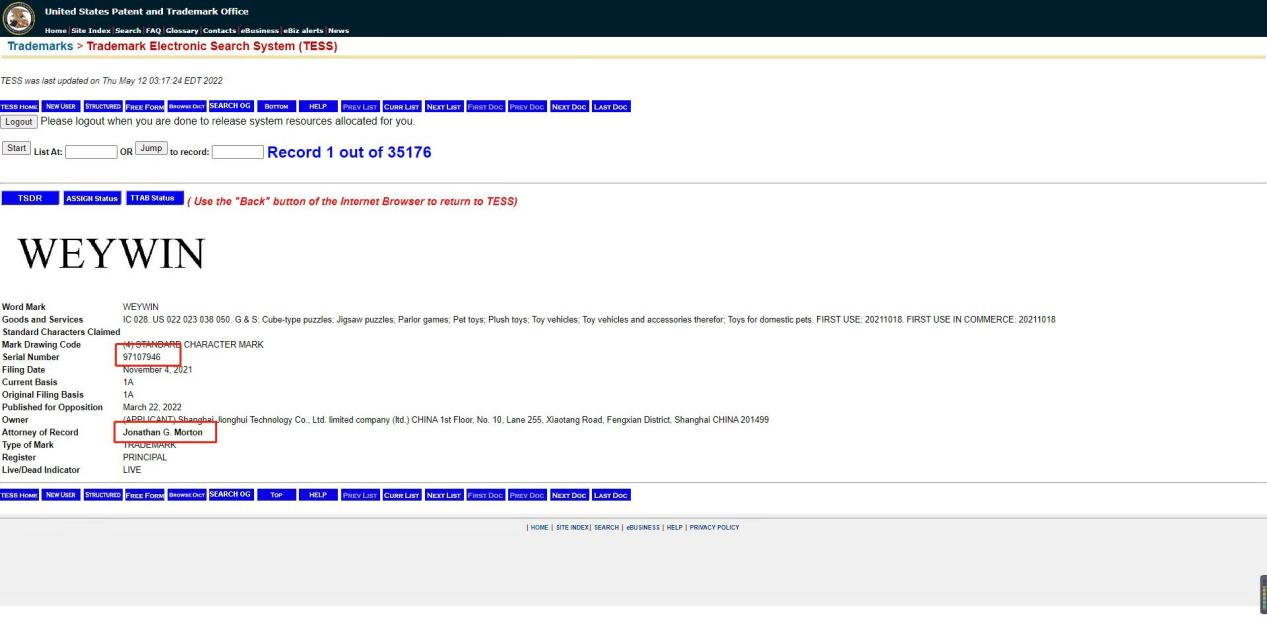Click Browse Dict in the upper toolbar

pyautogui.click(x=186, y=107)
